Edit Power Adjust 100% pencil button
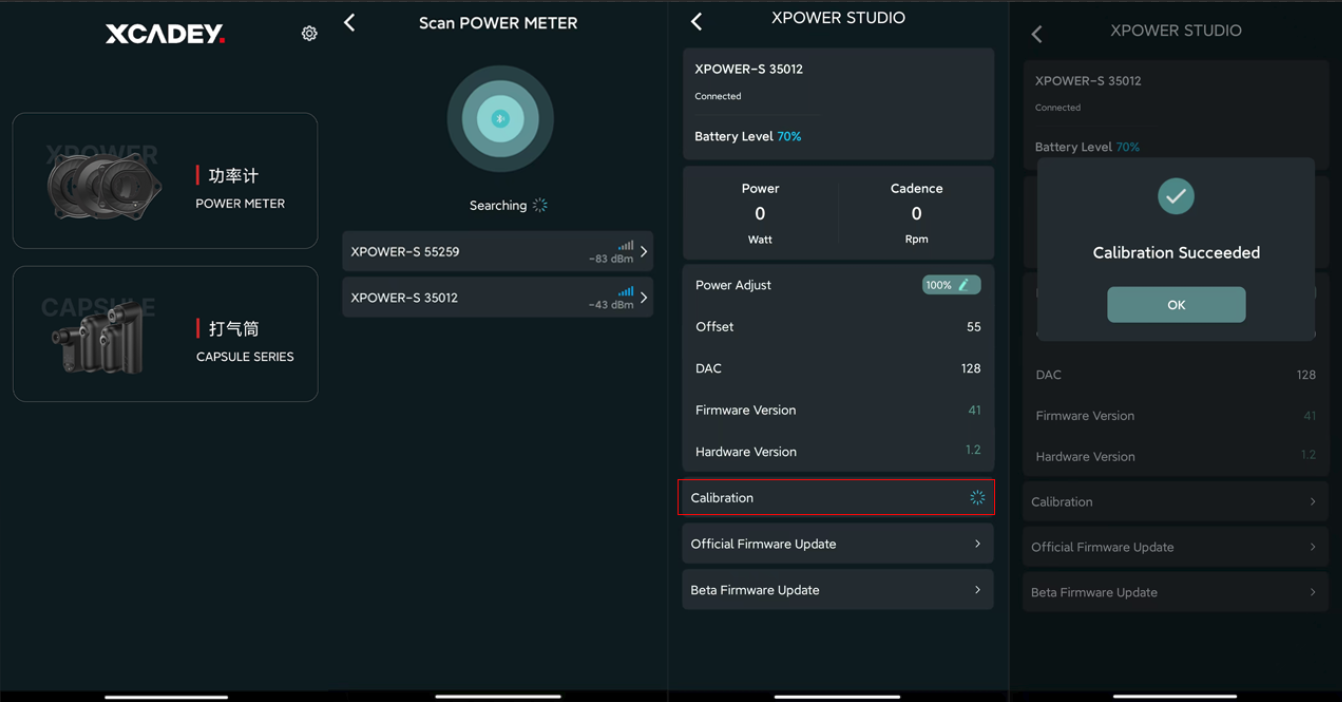The image size is (1342, 702). tap(951, 285)
